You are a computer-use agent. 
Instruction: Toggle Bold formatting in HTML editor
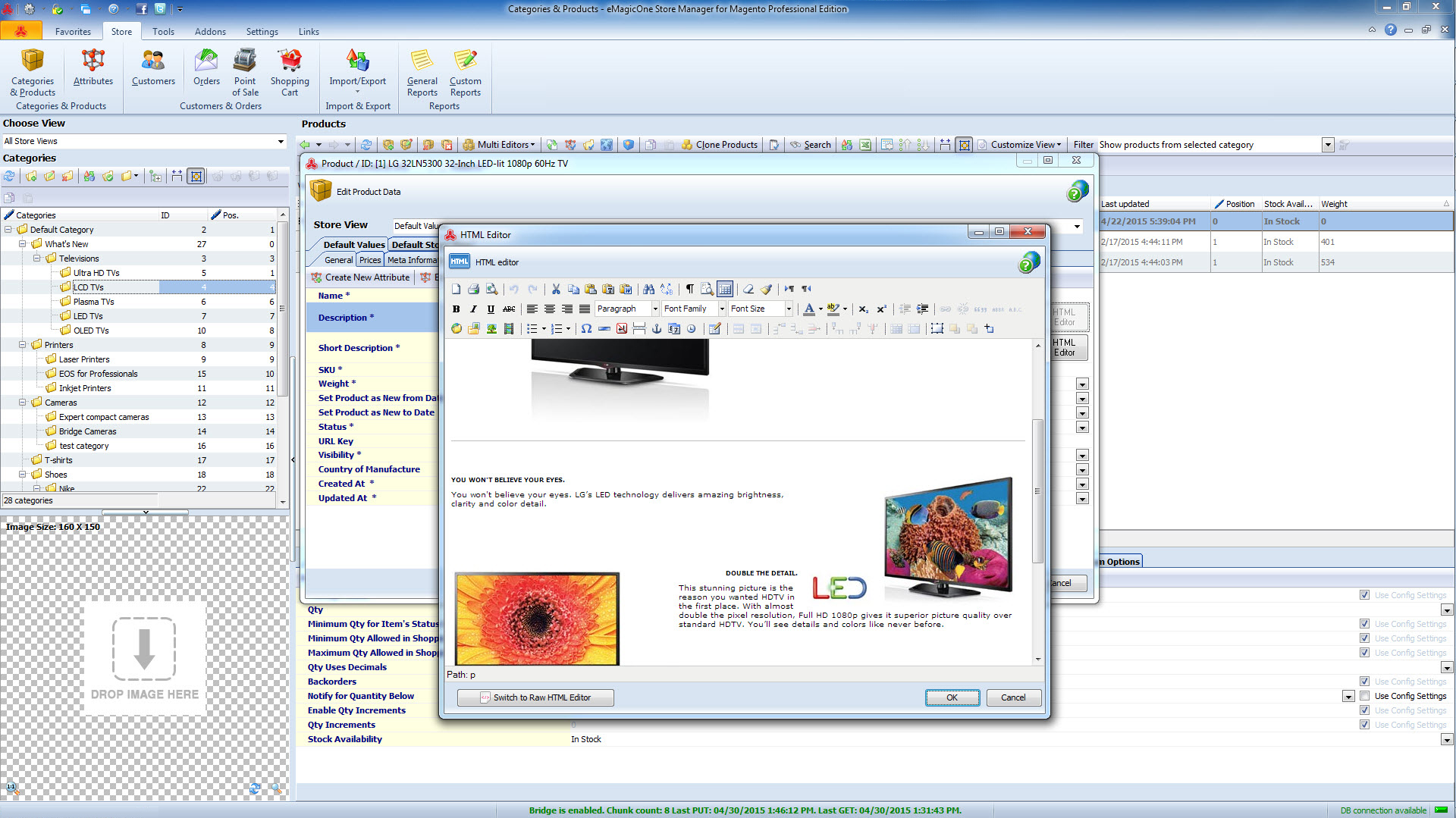pyautogui.click(x=456, y=309)
